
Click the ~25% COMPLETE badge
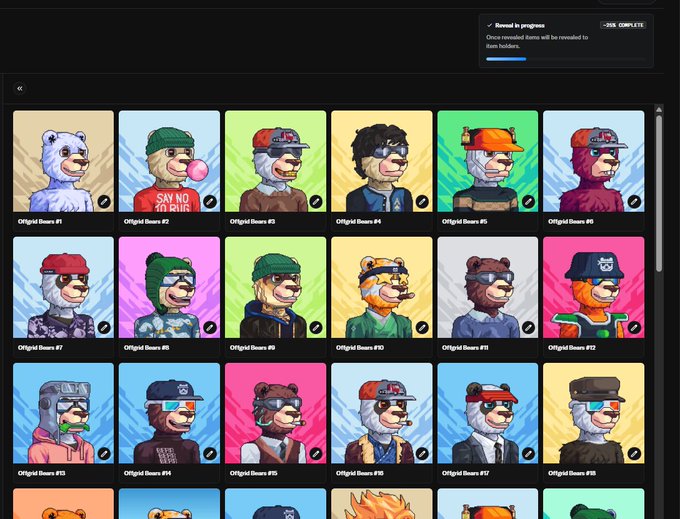click(x=623, y=25)
